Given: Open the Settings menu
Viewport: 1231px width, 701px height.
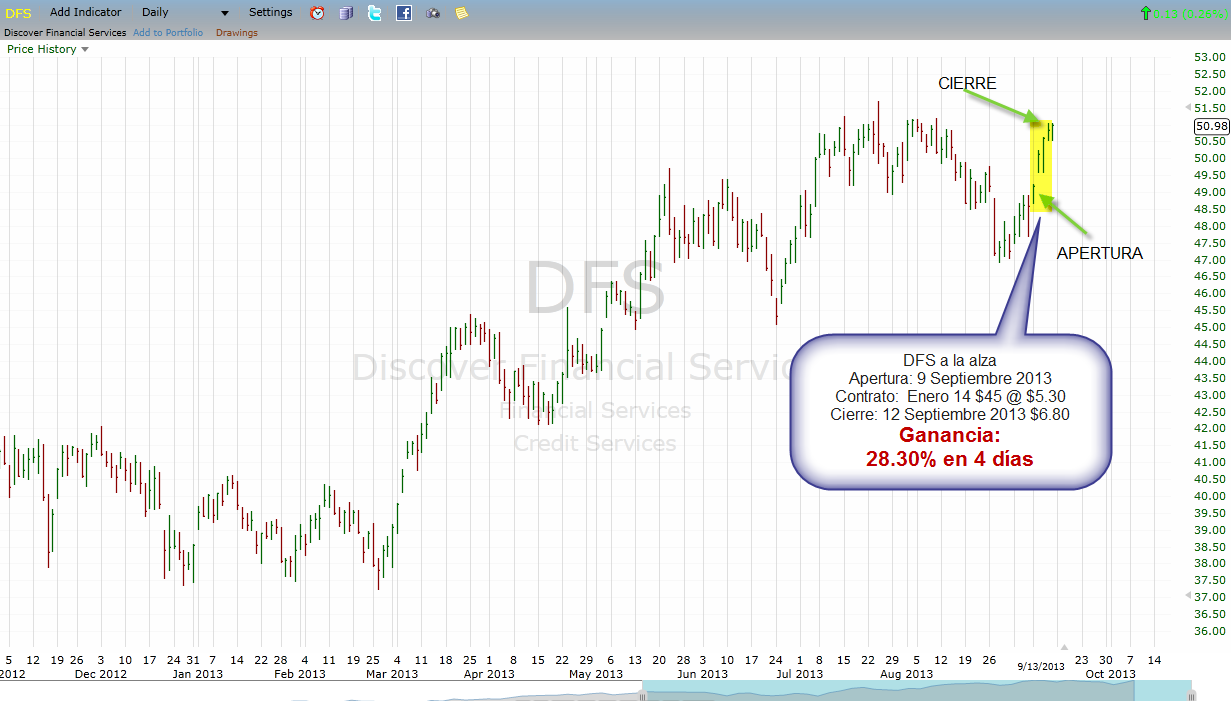Looking at the screenshot, I should (x=270, y=13).
